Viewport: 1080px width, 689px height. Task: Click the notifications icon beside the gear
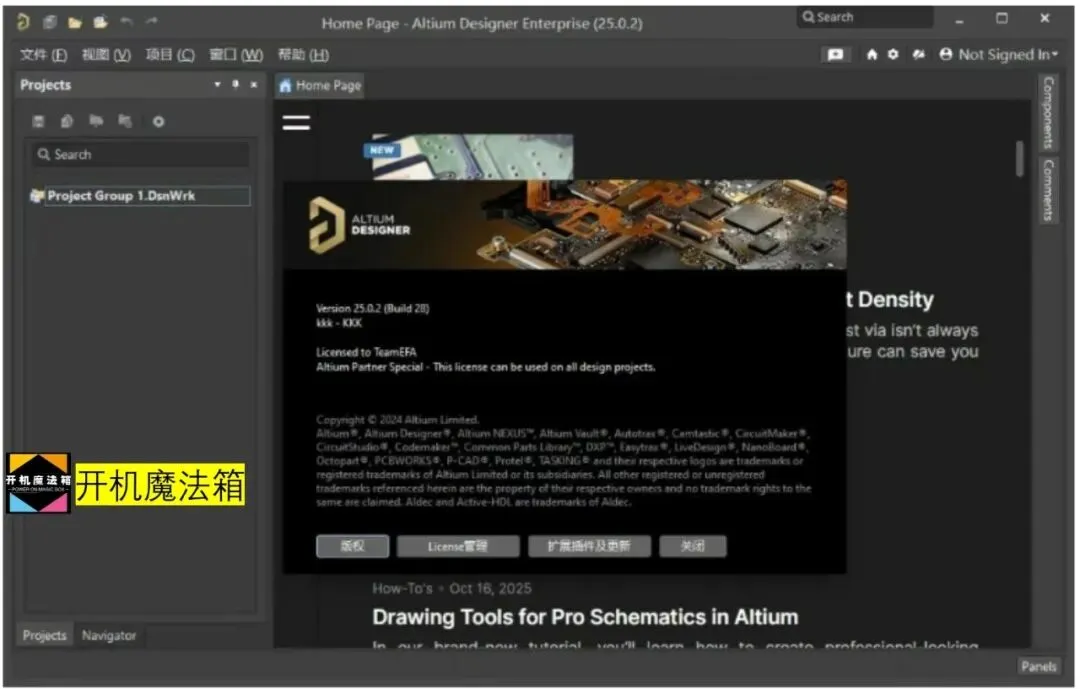918,54
